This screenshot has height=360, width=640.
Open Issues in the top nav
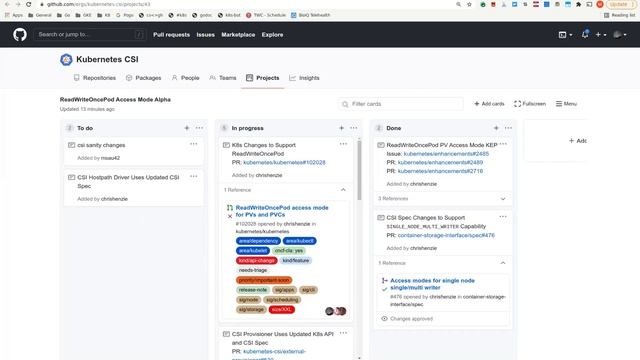[205, 35]
